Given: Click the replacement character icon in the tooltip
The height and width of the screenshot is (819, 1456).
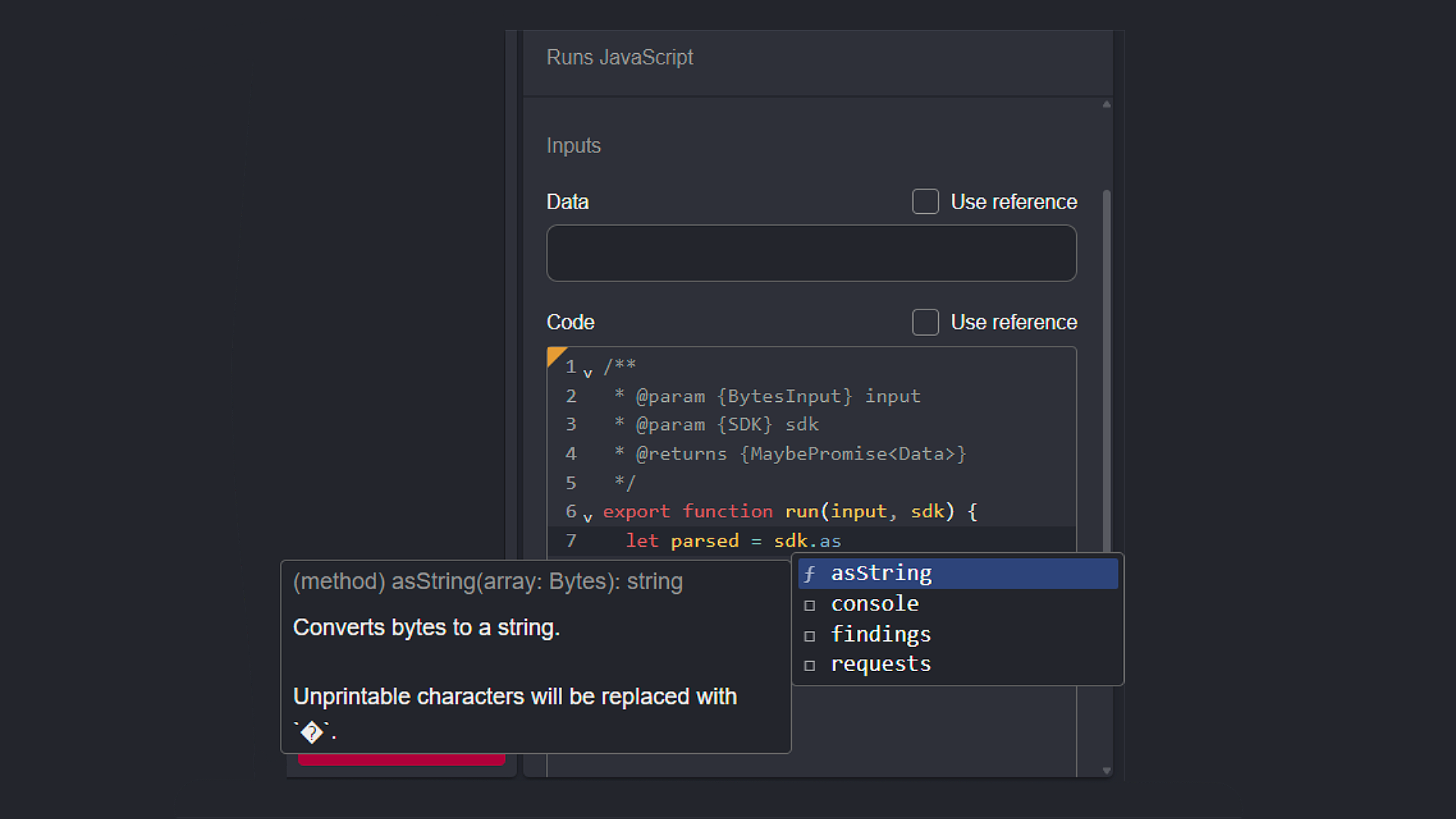Looking at the screenshot, I should coord(312,732).
